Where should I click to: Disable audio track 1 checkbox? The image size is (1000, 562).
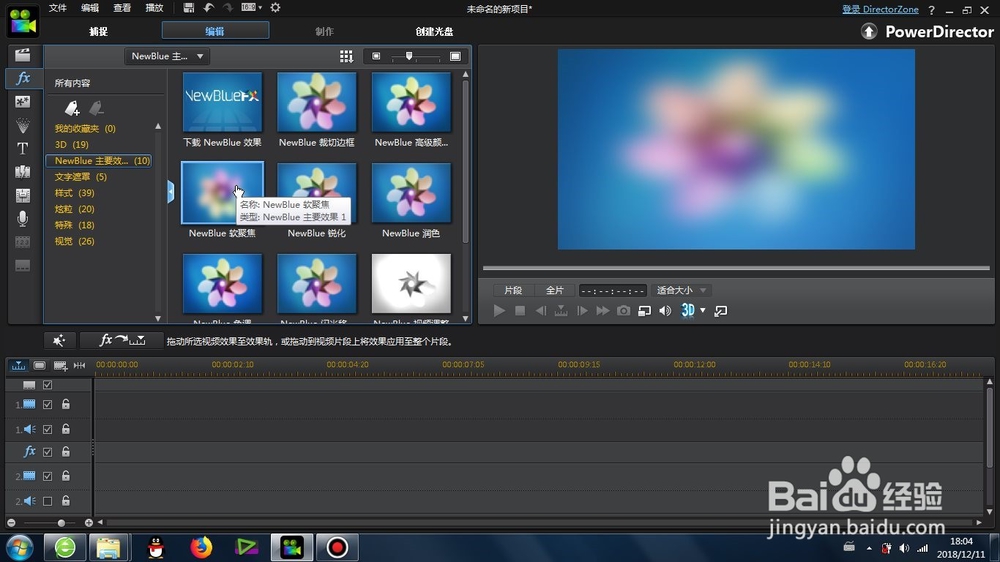coord(47,429)
